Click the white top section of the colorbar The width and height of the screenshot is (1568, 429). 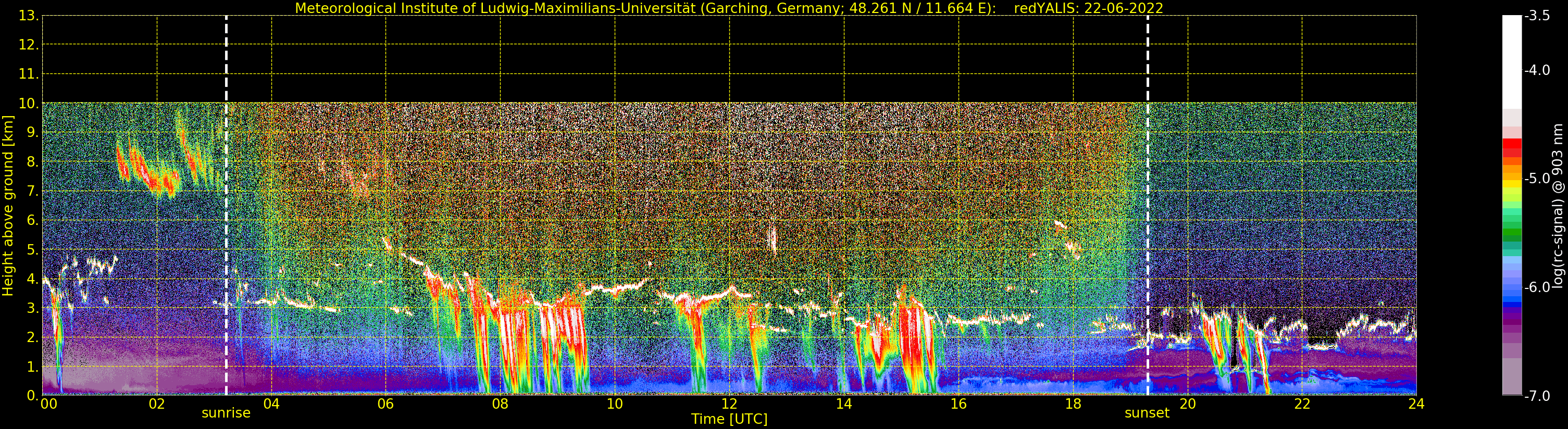point(1512,61)
